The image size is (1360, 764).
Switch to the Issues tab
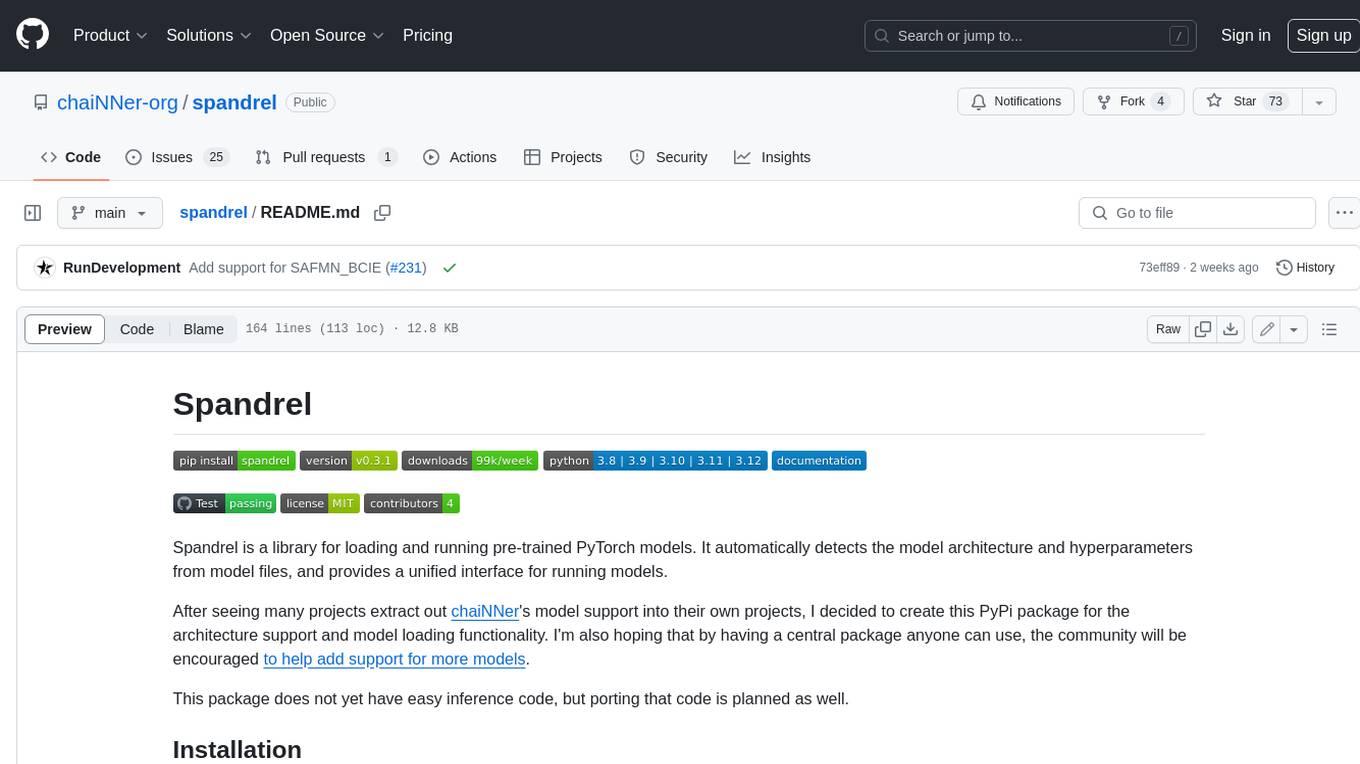[x=177, y=157]
